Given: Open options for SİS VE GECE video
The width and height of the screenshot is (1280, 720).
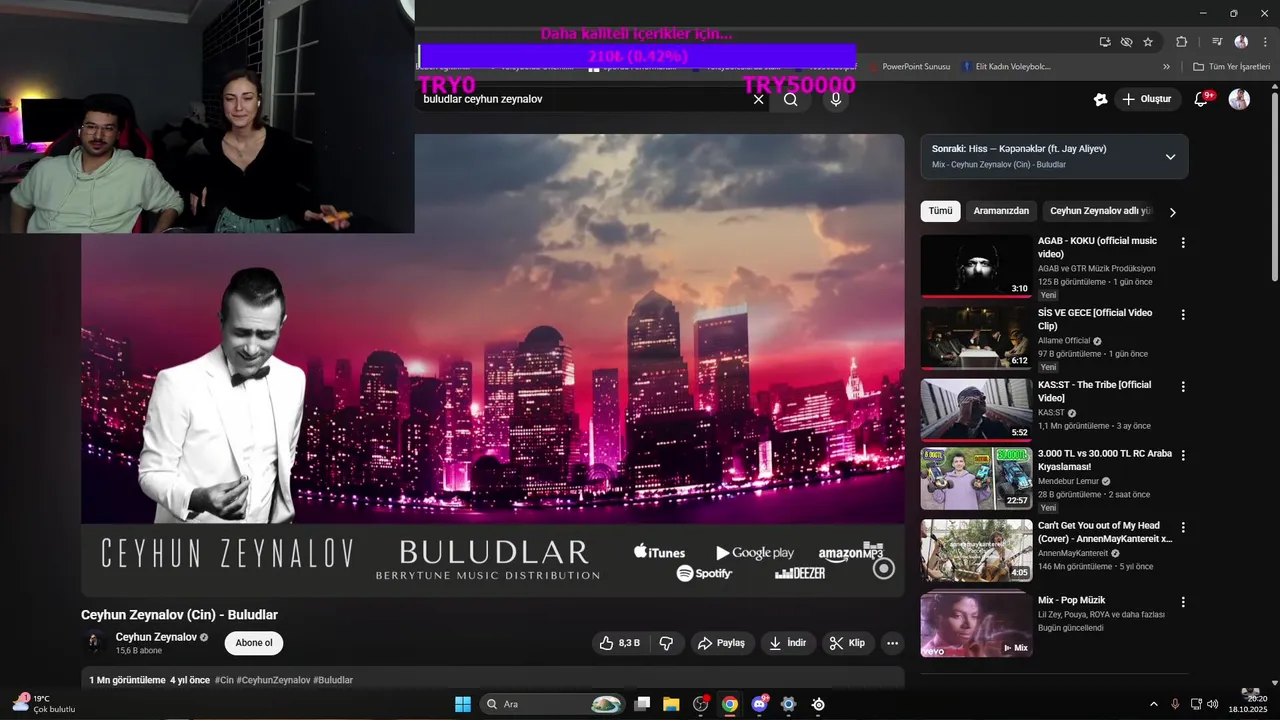Looking at the screenshot, I should (1183, 315).
